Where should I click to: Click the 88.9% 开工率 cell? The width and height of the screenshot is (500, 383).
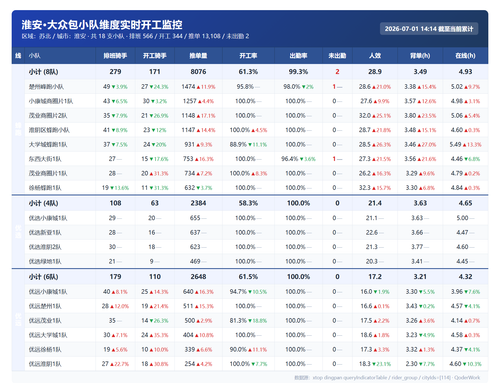(248, 144)
